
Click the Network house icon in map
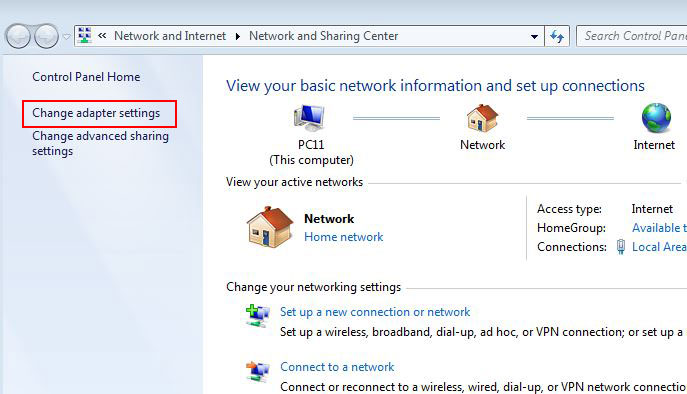pos(482,118)
